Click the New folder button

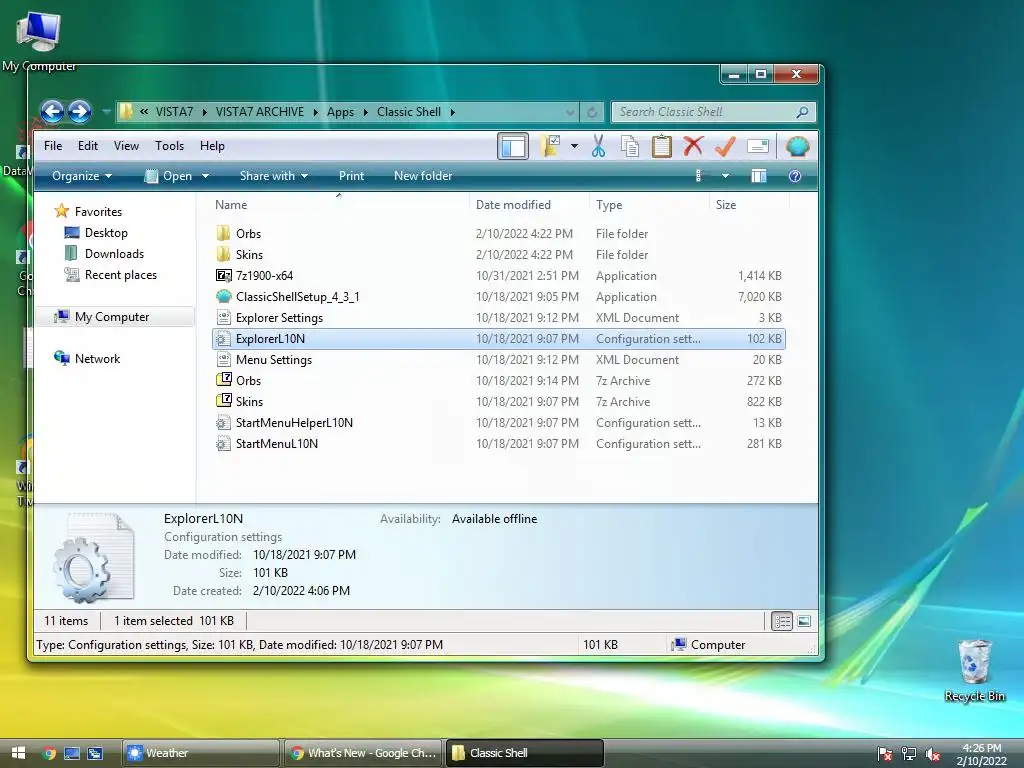point(423,176)
